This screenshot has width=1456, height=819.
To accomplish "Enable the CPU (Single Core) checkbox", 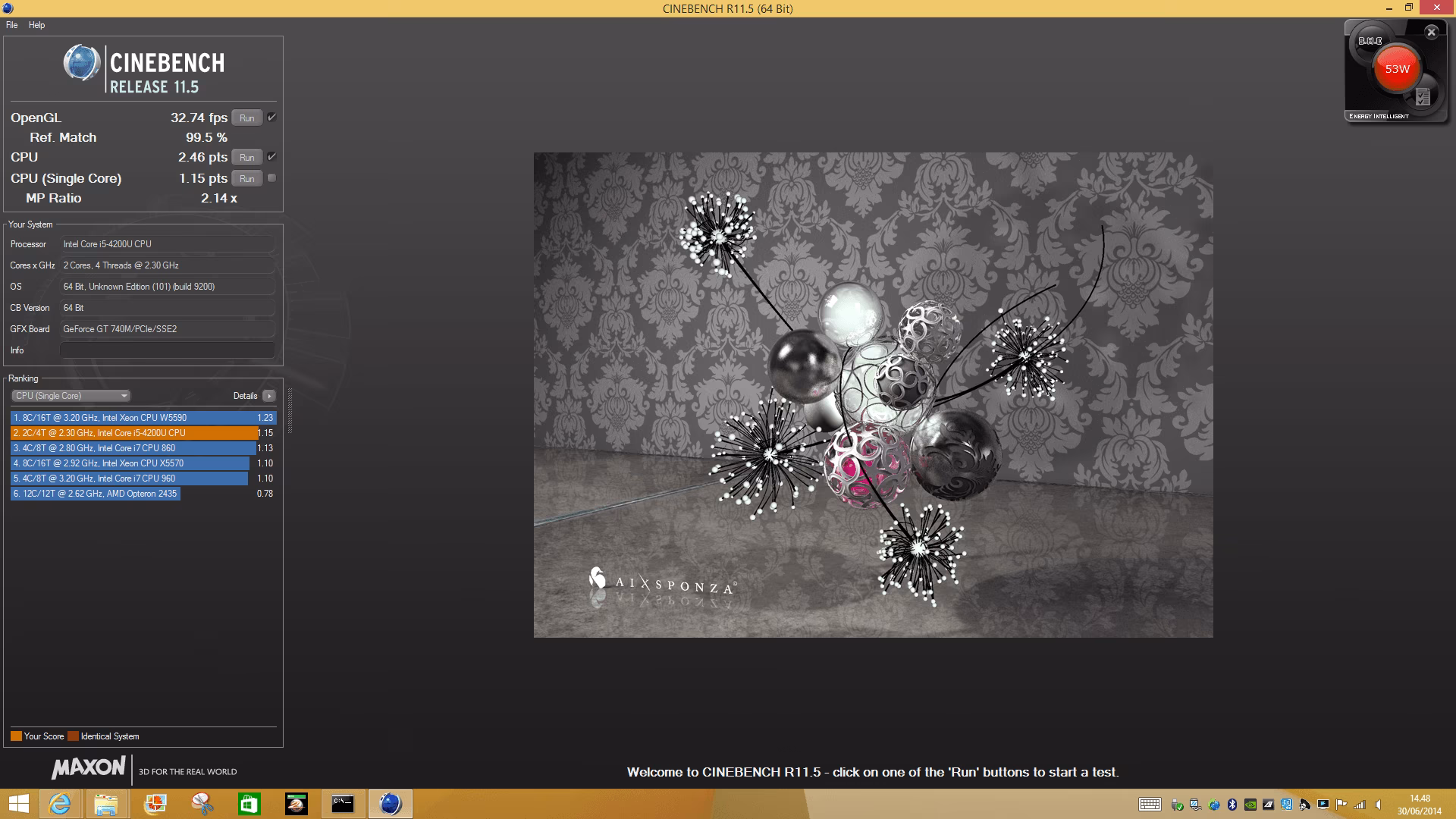I will [271, 177].
